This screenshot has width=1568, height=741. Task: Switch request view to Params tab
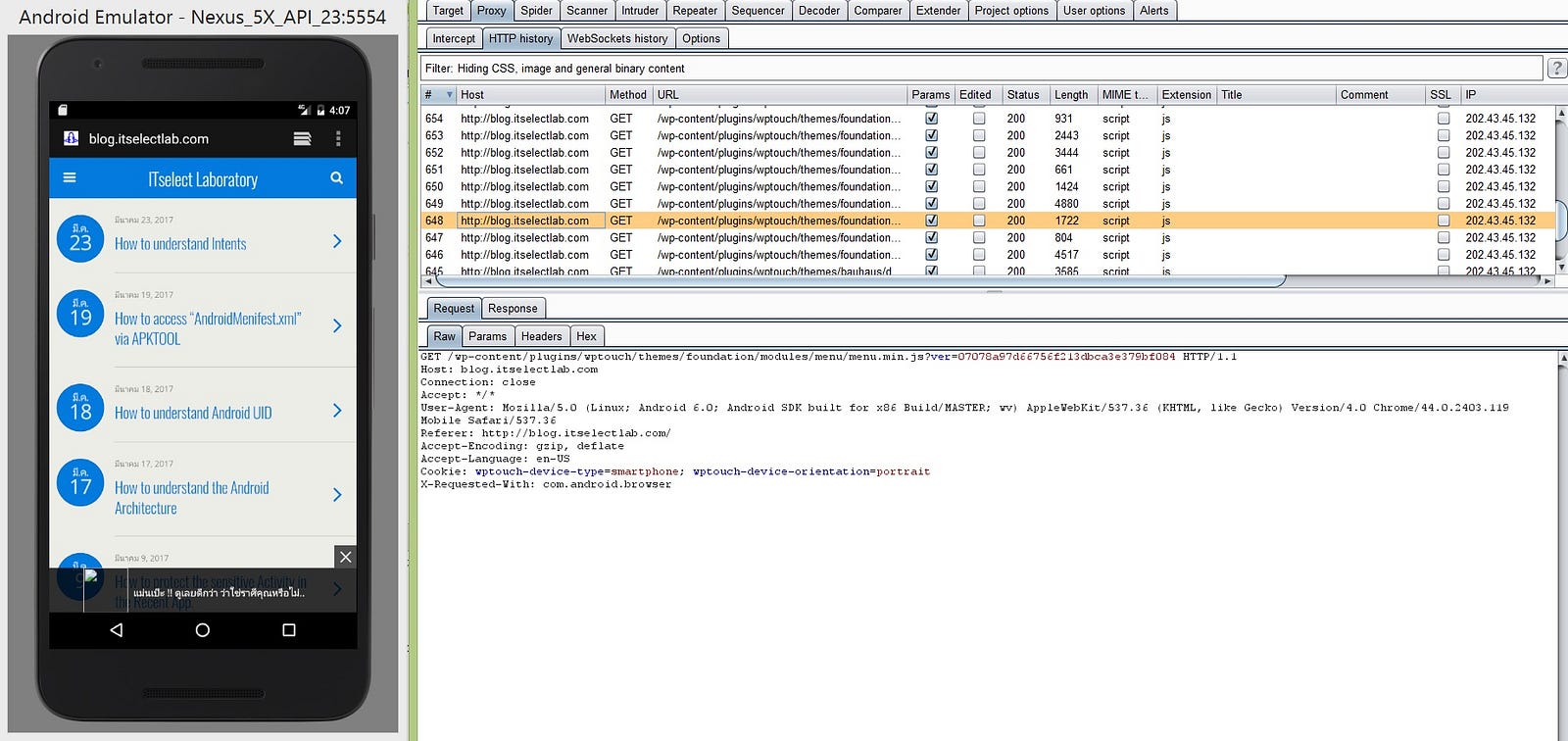pos(487,336)
